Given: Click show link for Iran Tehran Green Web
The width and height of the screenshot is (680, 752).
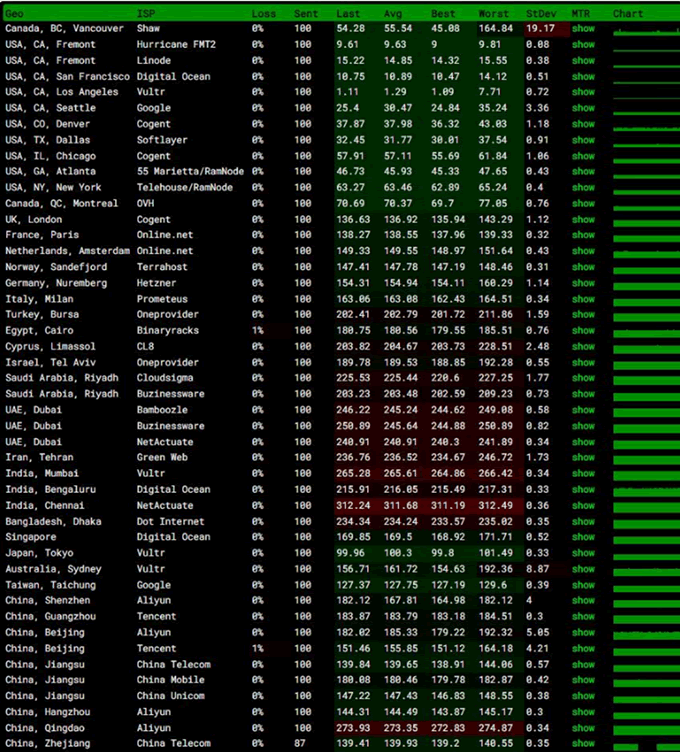Looking at the screenshot, I should (x=583, y=458).
